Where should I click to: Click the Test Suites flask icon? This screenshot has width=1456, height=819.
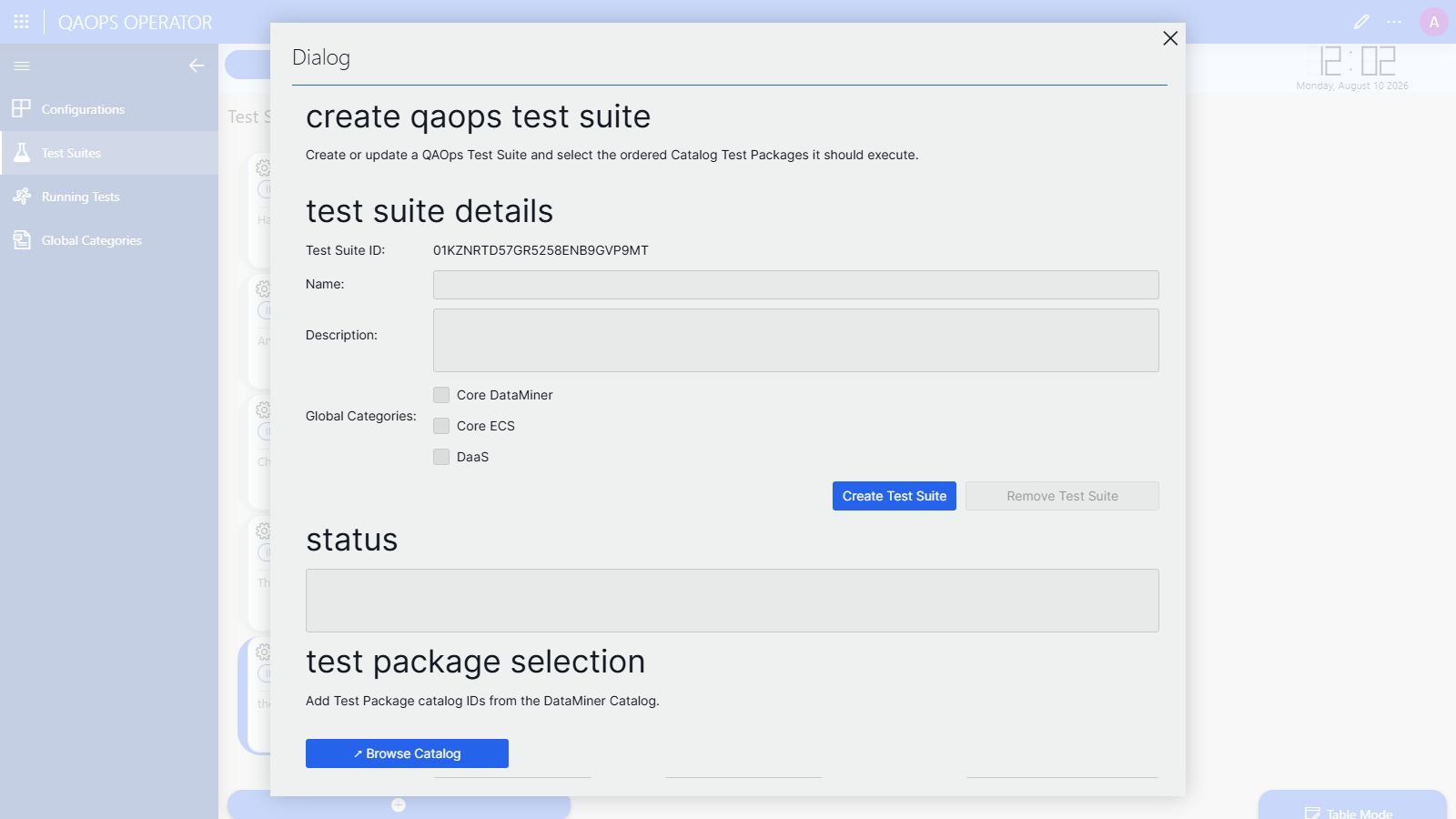pos(22,153)
